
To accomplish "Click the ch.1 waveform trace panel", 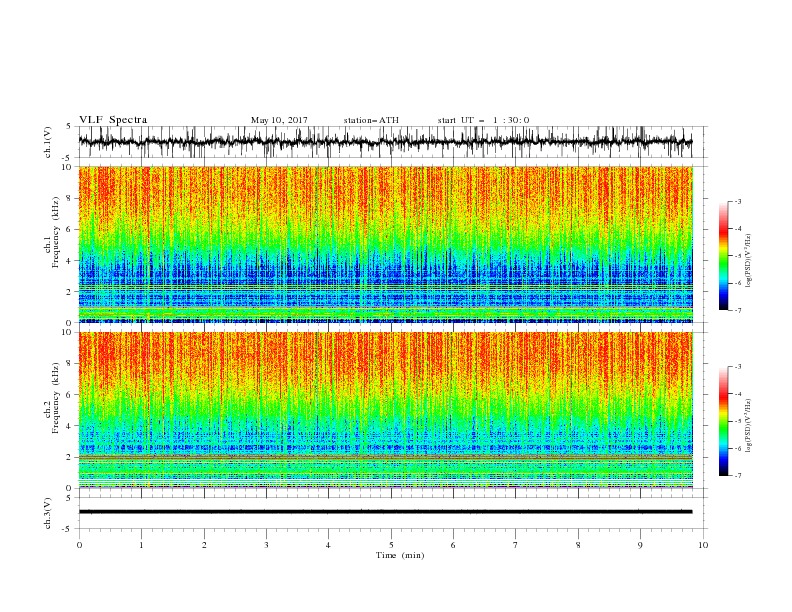I will tap(392, 142).
